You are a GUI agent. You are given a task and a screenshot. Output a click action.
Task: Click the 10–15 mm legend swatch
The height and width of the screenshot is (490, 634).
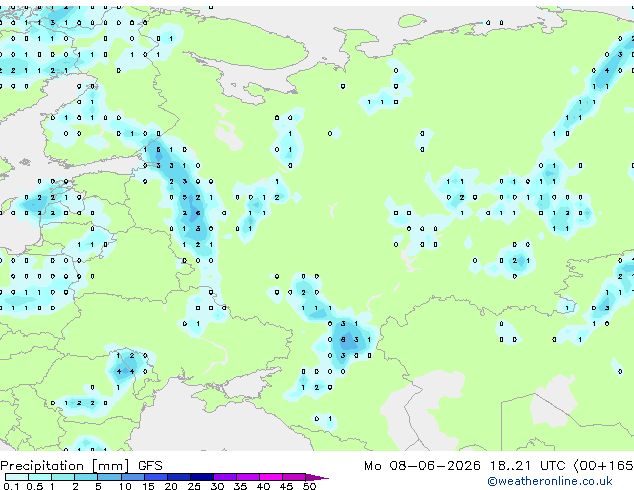(132, 477)
